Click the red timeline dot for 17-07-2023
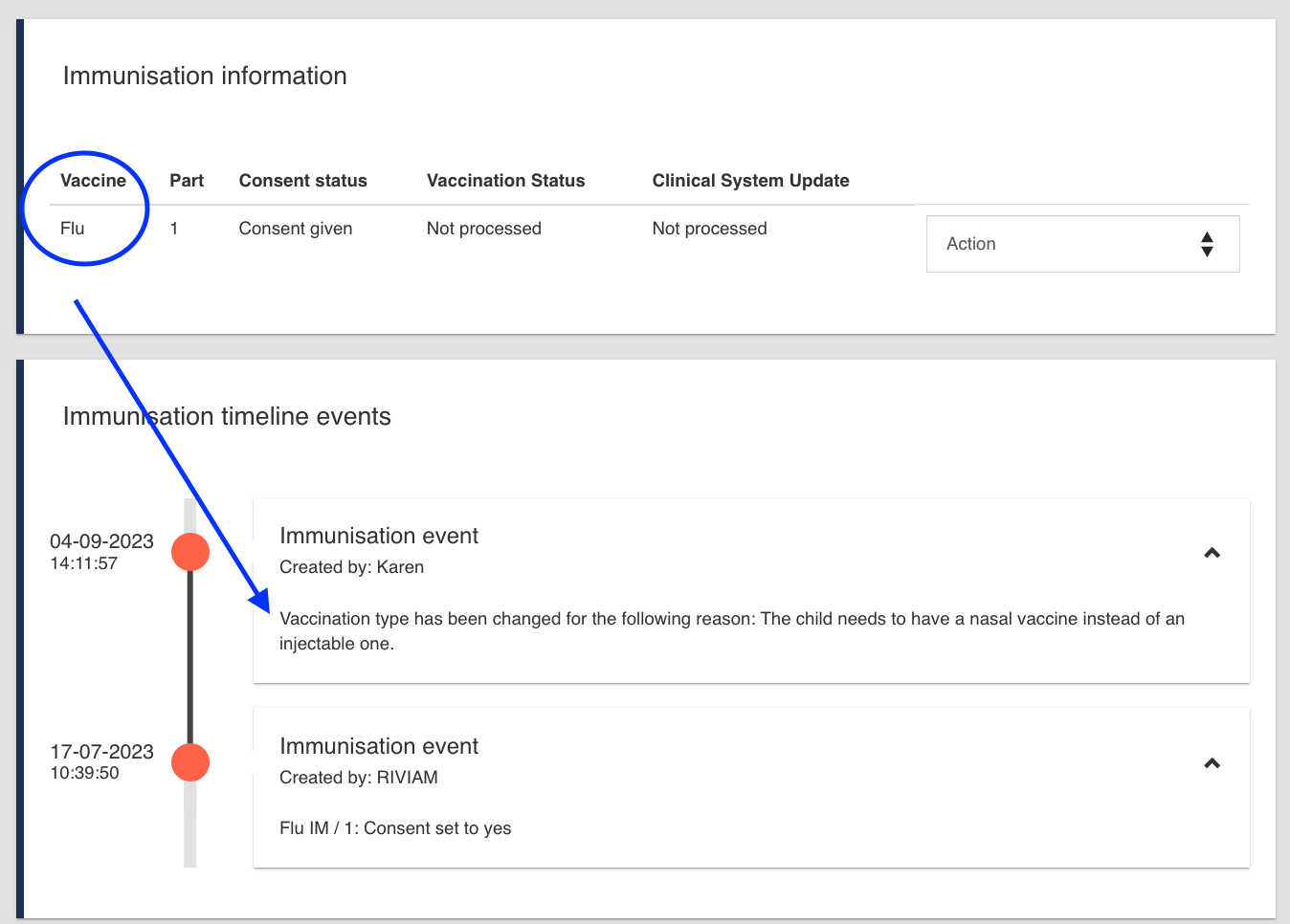 pos(190,762)
